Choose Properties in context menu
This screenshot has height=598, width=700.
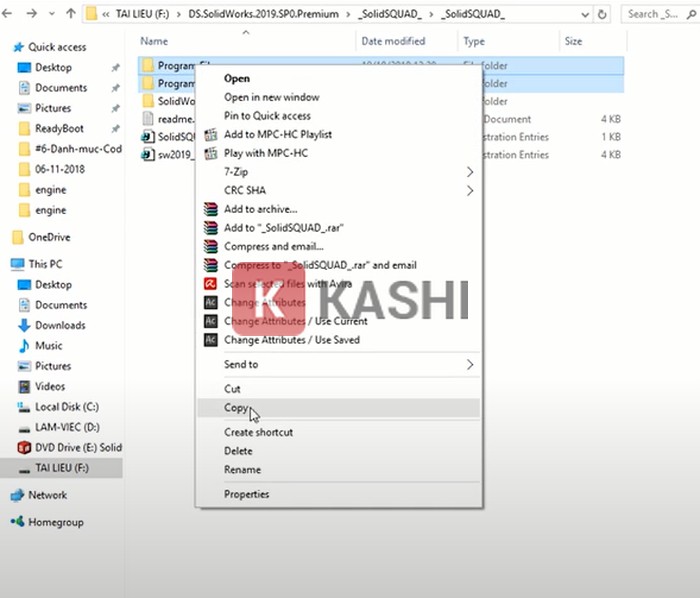click(246, 494)
